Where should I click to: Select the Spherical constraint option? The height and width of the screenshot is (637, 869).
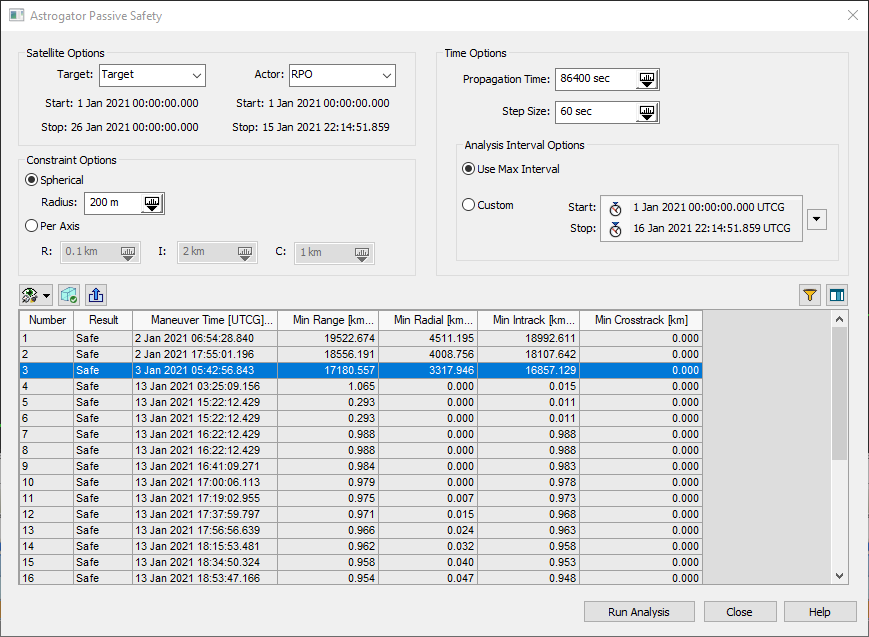pyautogui.click(x=32, y=180)
